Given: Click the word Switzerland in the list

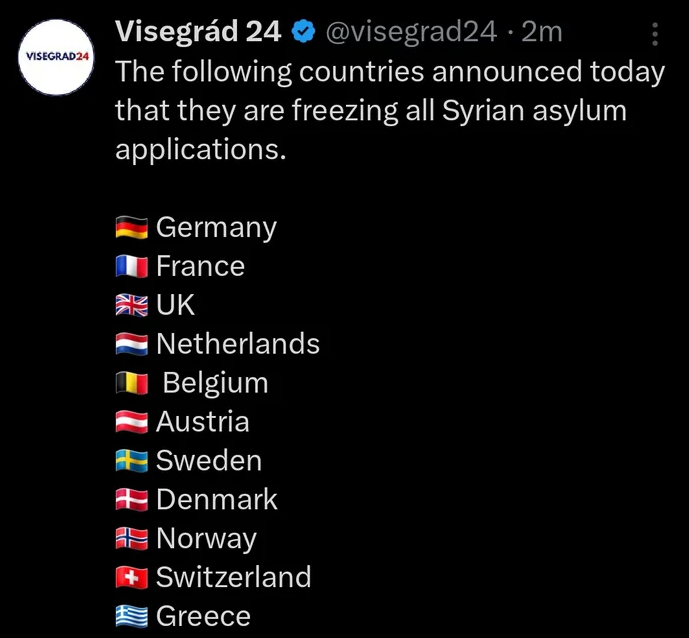Looking at the screenshot, I should click(234, 577).
